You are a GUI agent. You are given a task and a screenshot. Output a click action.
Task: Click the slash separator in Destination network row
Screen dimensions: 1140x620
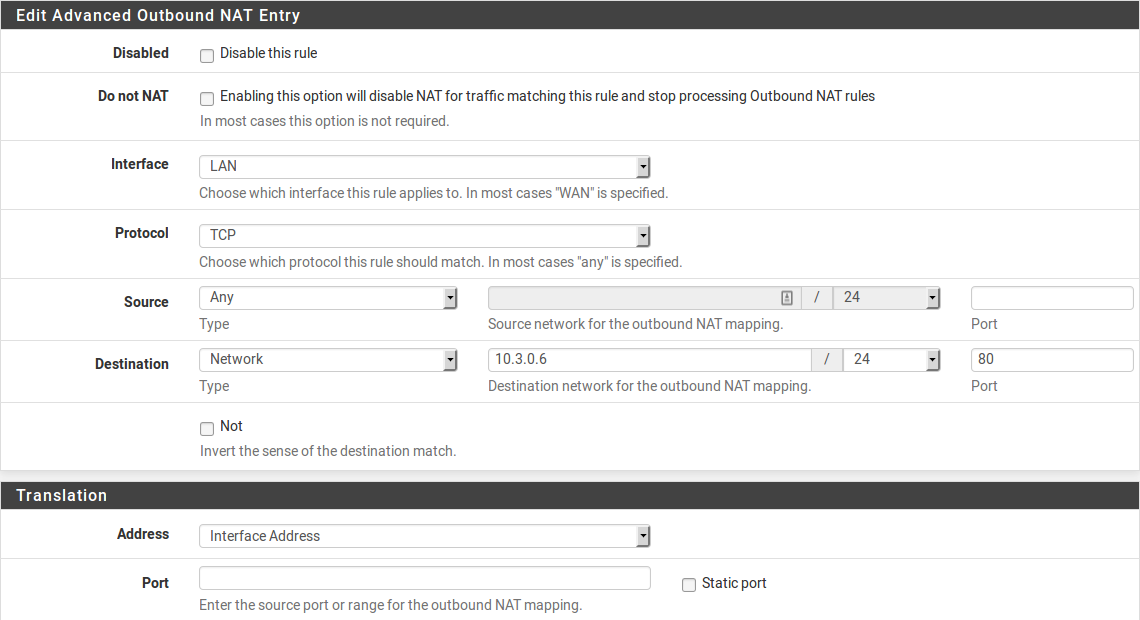[x=827, y=360]
